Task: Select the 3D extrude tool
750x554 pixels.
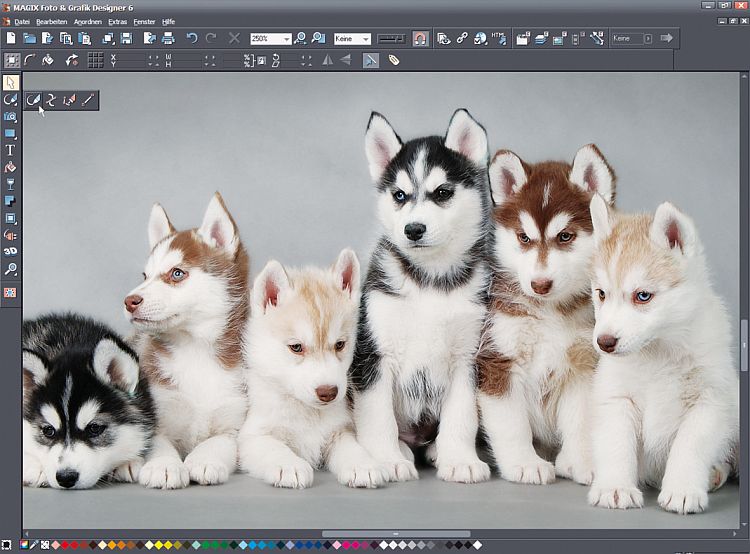Action: pyautogui.click(x=11, y=251)
